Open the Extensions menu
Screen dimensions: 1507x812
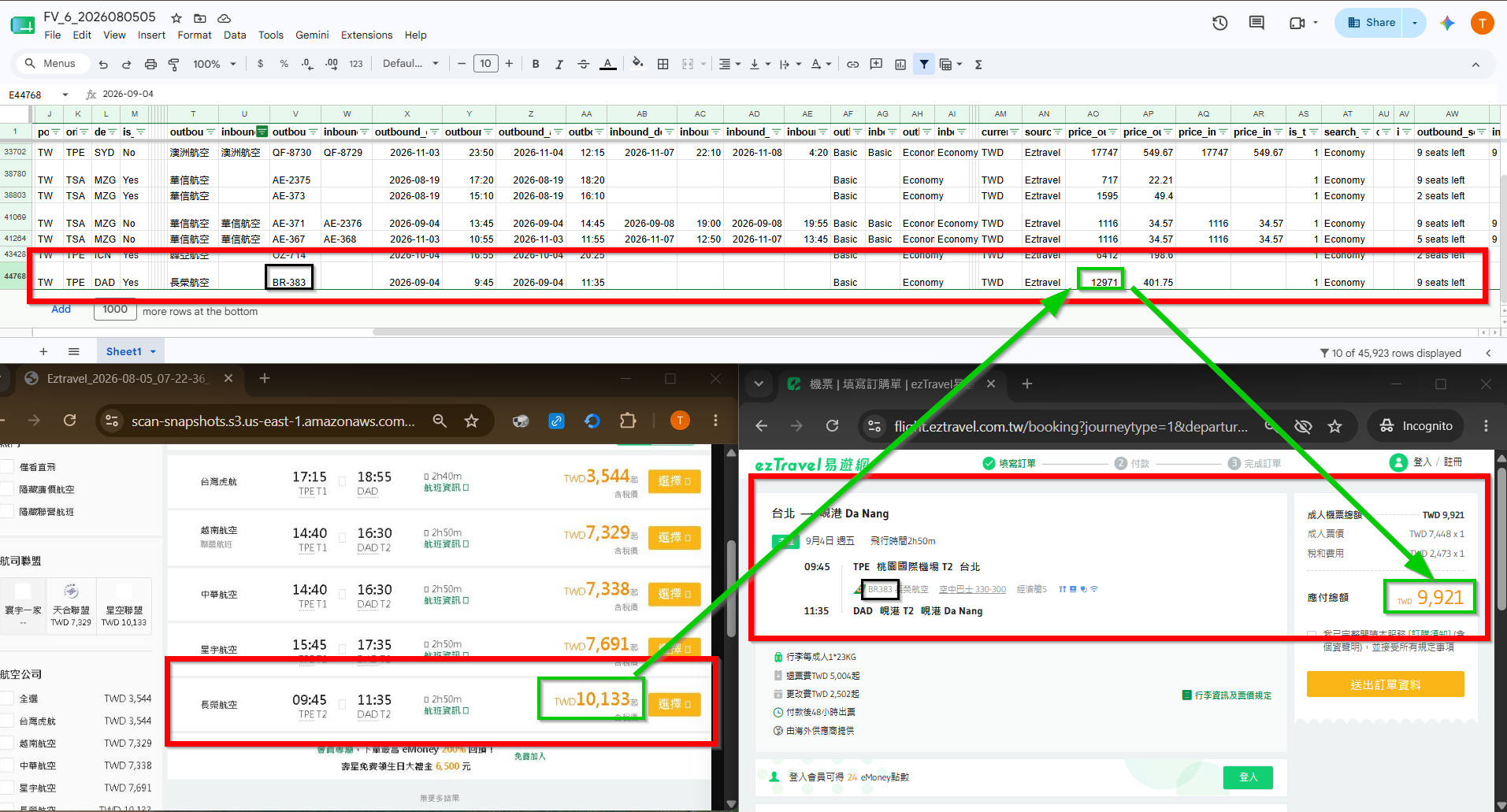(366, 35)
